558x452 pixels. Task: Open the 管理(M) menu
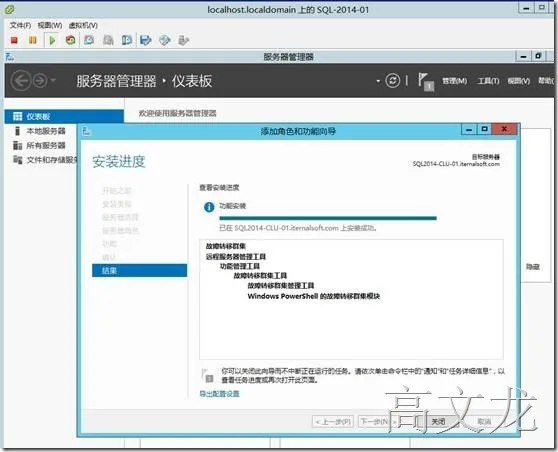tap(454, 81)
